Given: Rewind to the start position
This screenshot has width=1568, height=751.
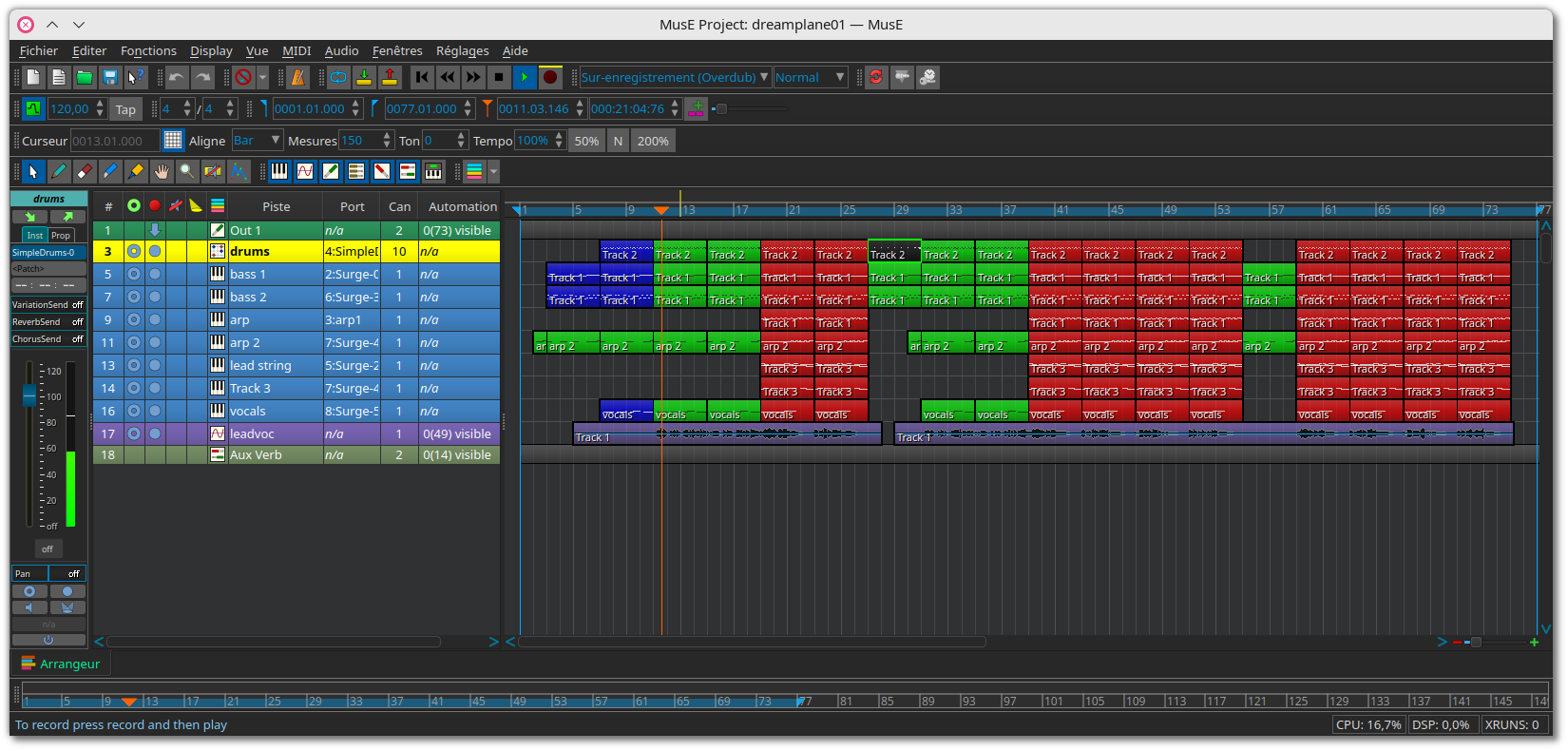Looking at the screenshot, I should tap(422, 77).
